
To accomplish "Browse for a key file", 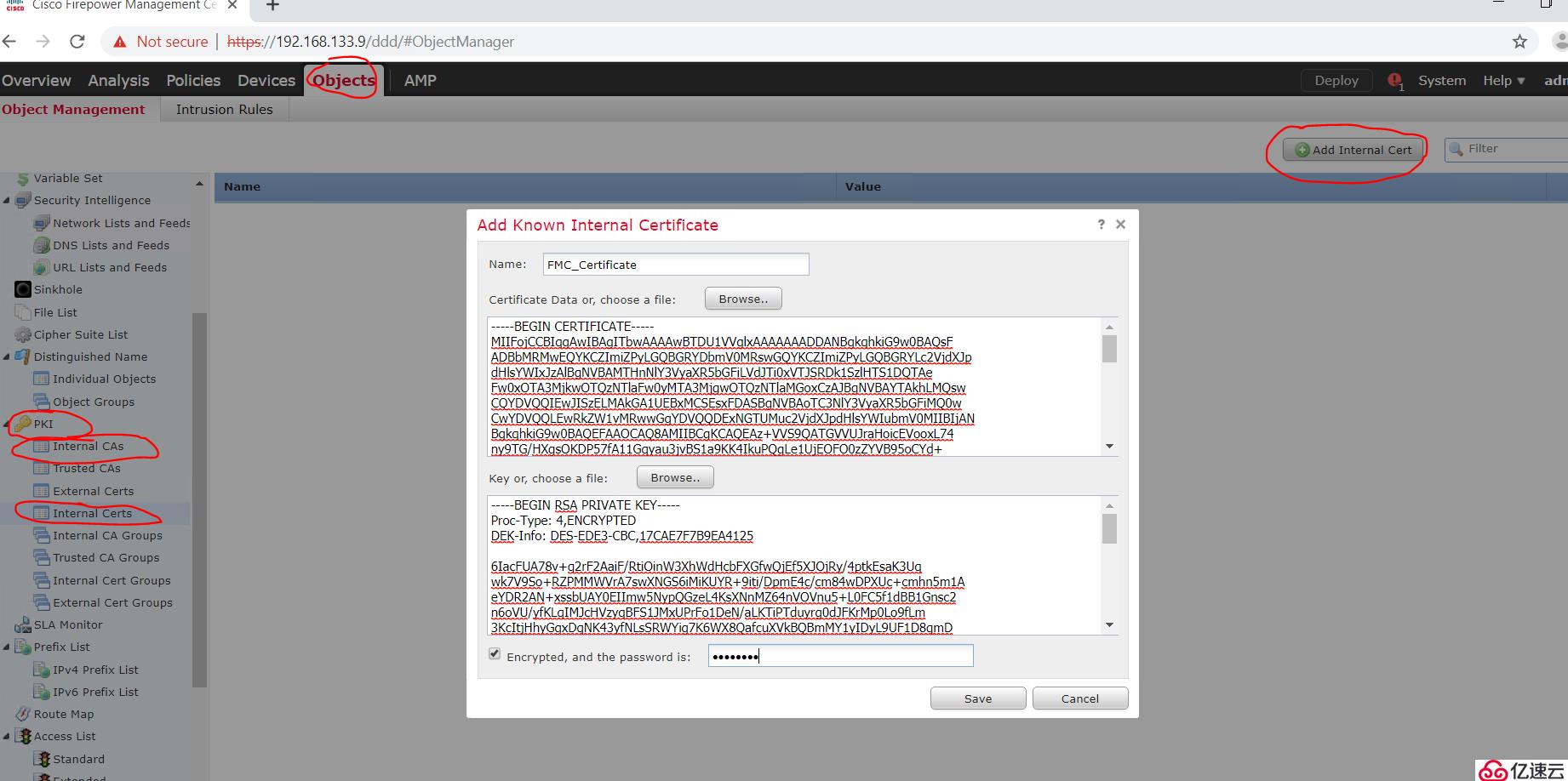I will pos(675,477).
